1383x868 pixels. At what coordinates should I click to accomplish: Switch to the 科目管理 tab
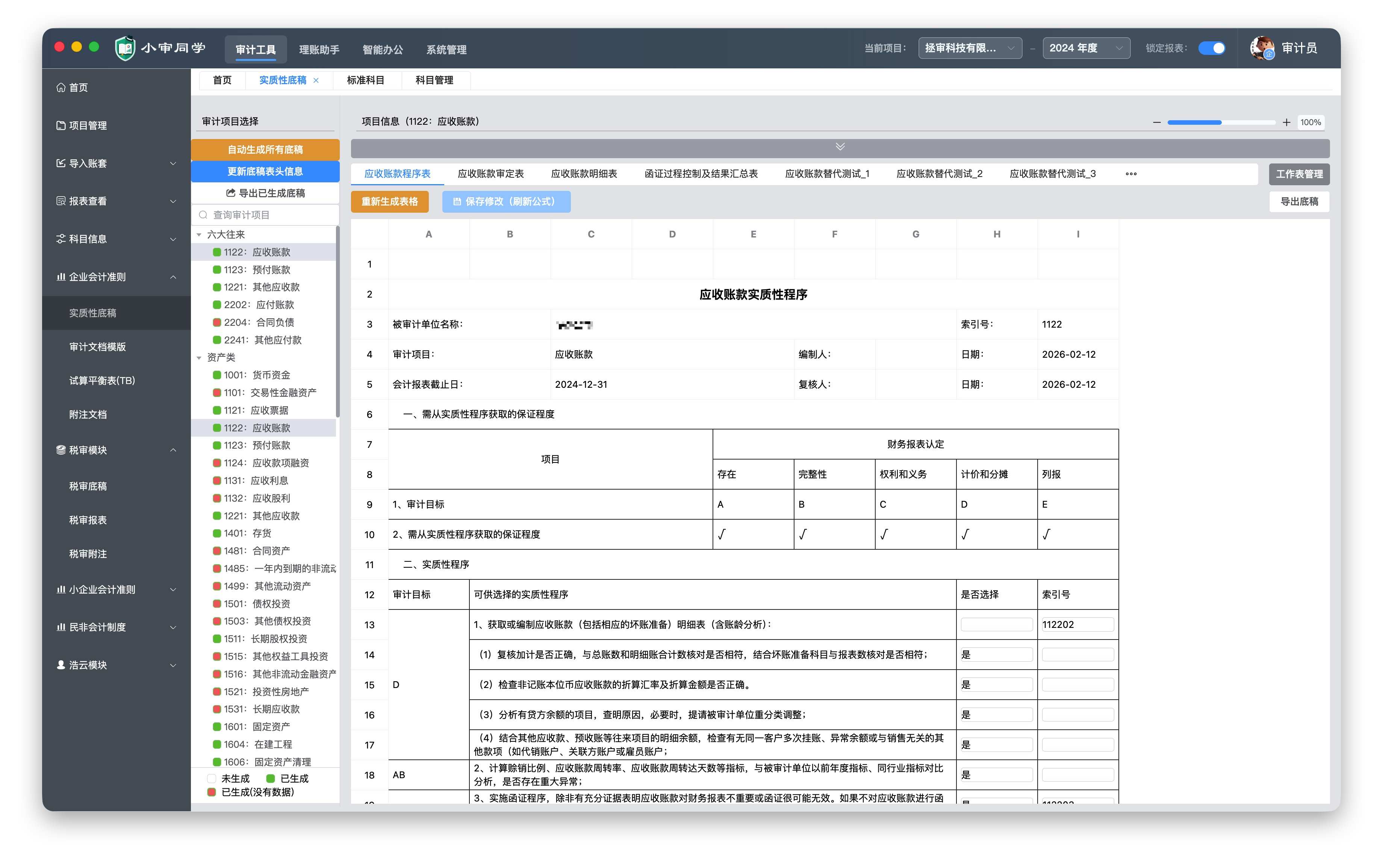[434, 80]
